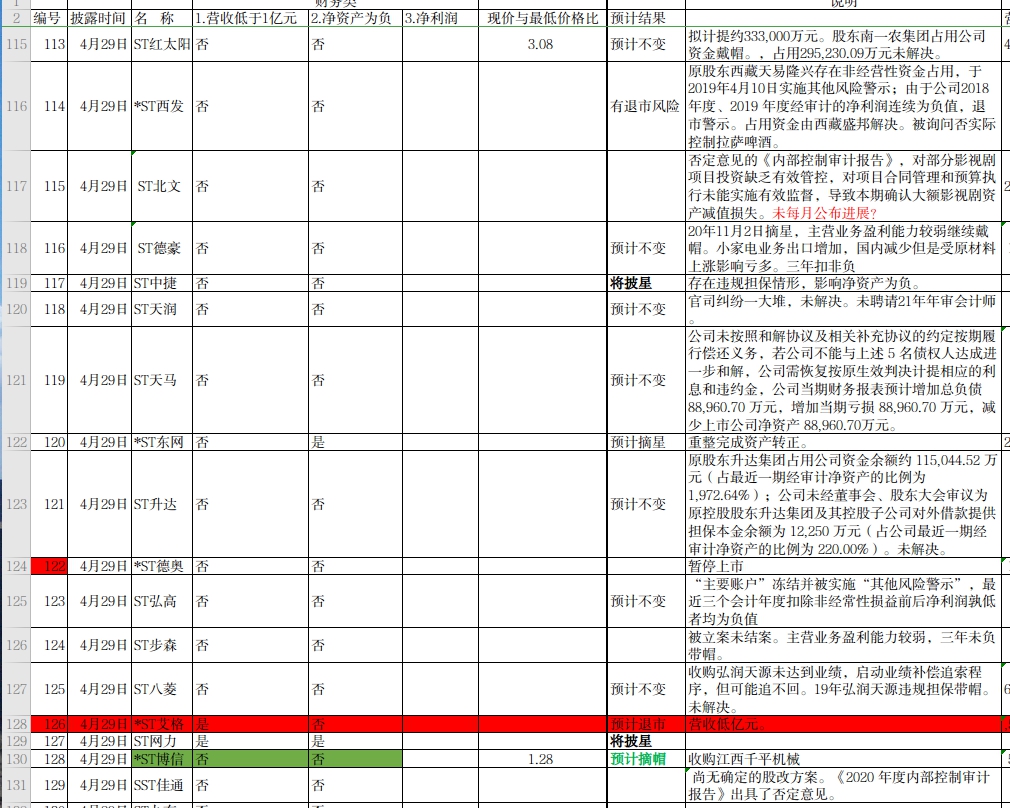Select 暂停上市 note cell
1010x808 pixels.
(x=843, y=566)
